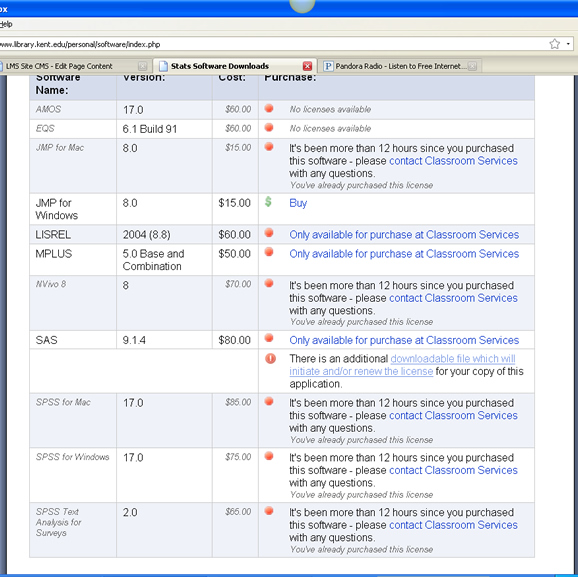The height and width of the screenshot is (577, 578).
Task: Click the AMOS software name
Action: [48, 110]
